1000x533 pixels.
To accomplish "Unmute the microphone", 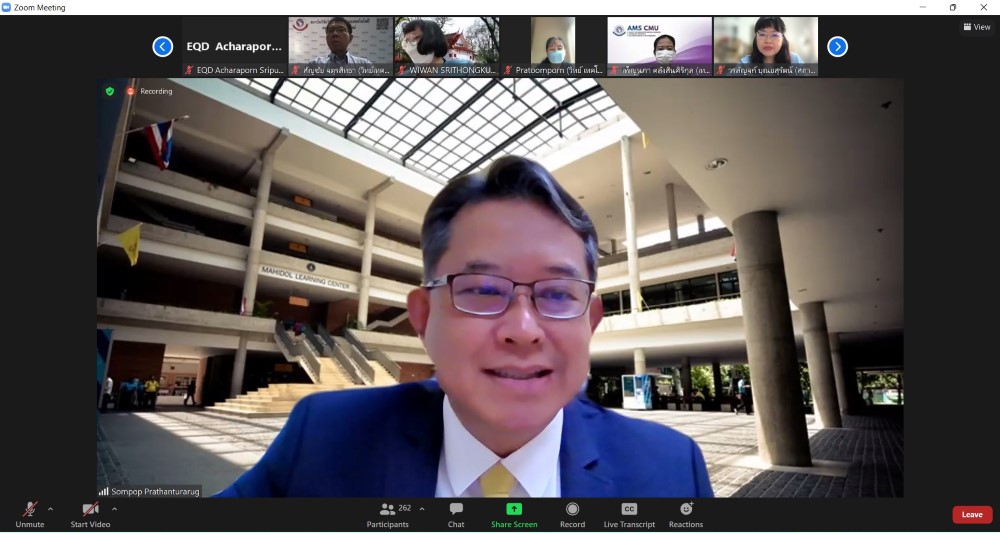I will 30,510.
